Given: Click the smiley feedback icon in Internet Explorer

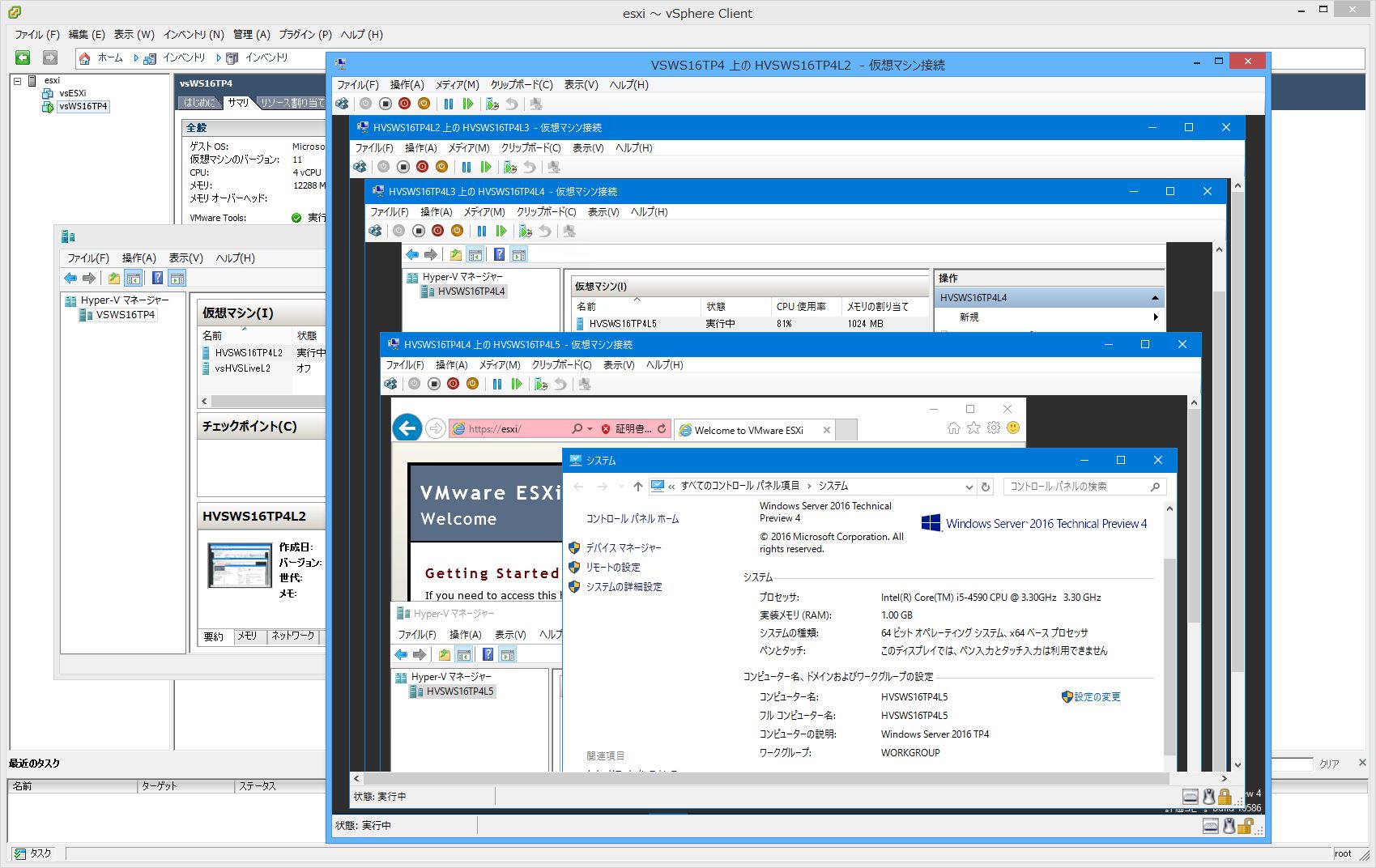Looking at the screenshot, I should tap(1013, 428).
